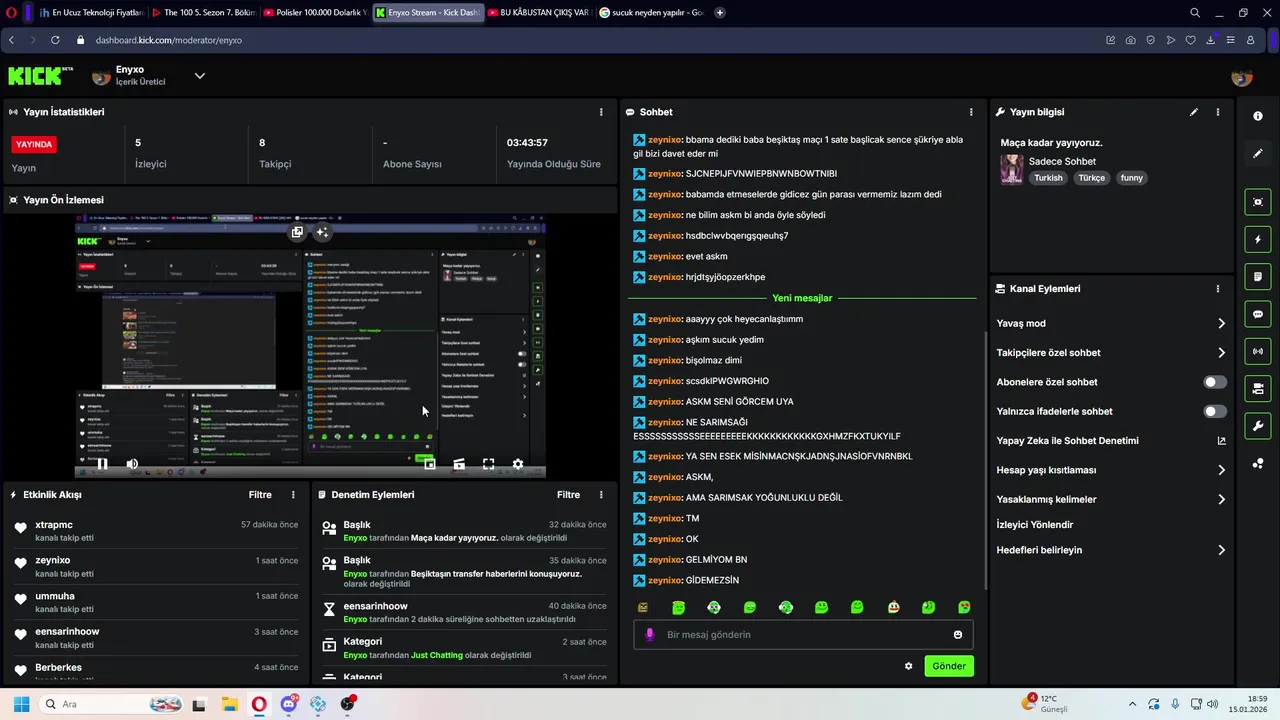
Task: Click the stream preview video thumbnail
Action: coord(310,345)
